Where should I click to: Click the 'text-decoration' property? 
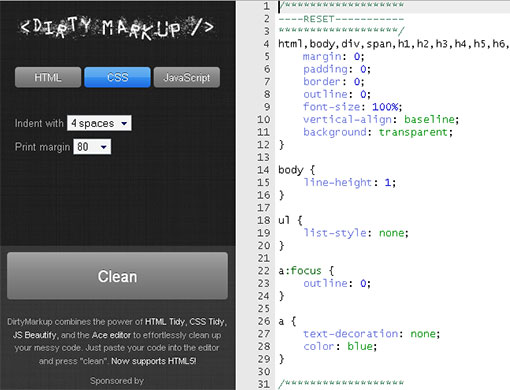pos(350,334)
